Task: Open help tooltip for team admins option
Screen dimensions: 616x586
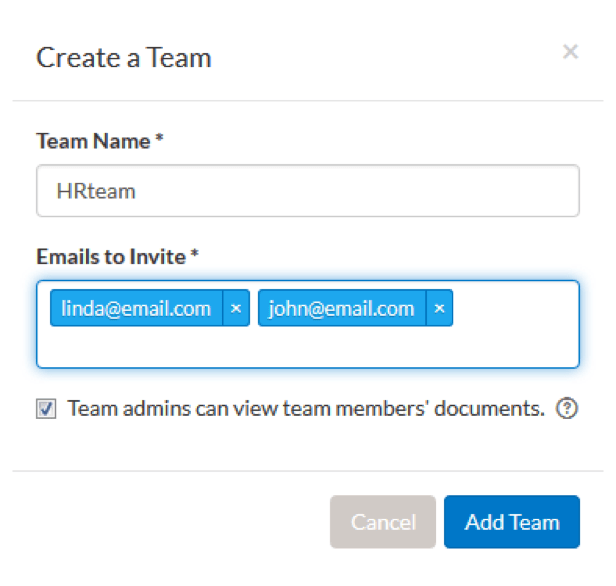Action: point(567,409)
